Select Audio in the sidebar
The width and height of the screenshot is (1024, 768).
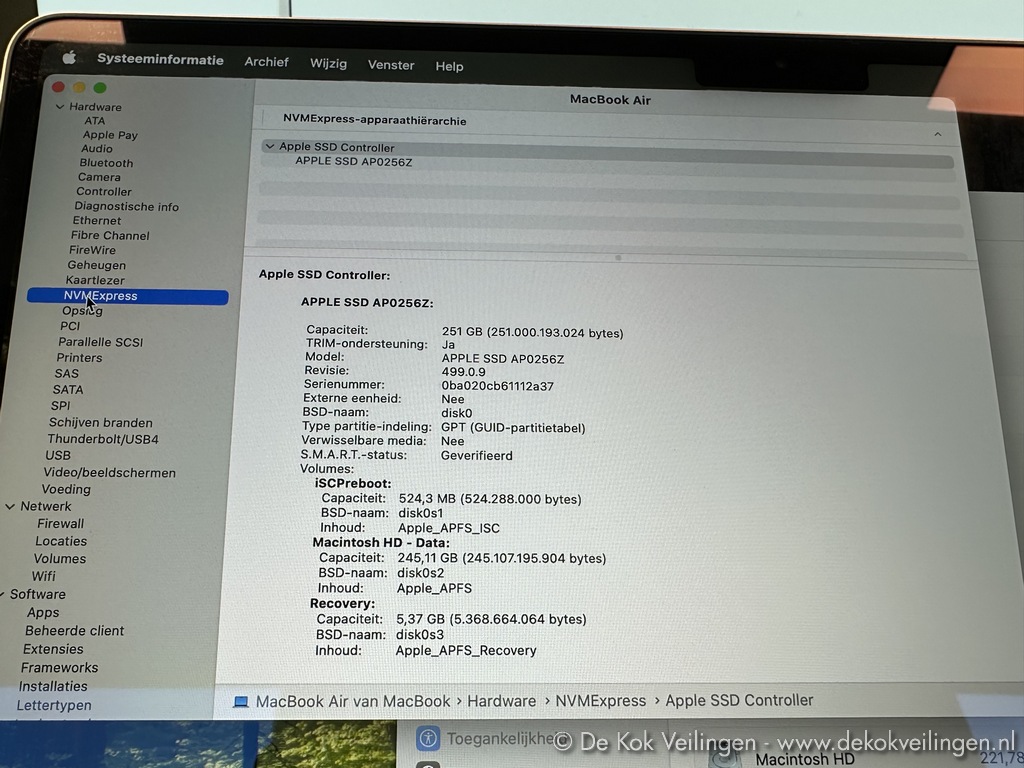97,149
